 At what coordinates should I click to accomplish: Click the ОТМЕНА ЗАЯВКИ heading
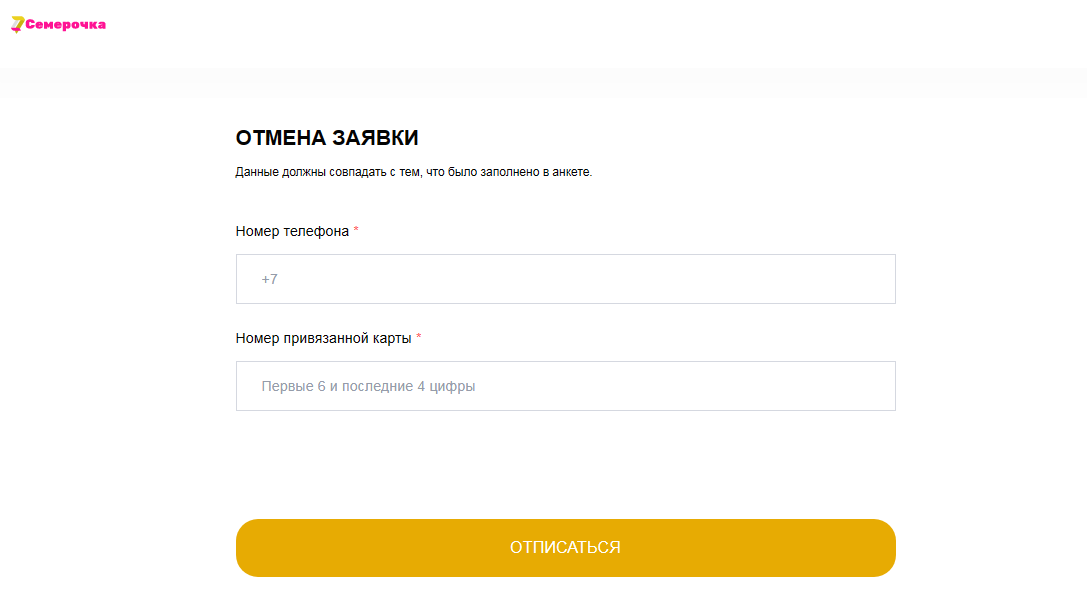[327, 138]
